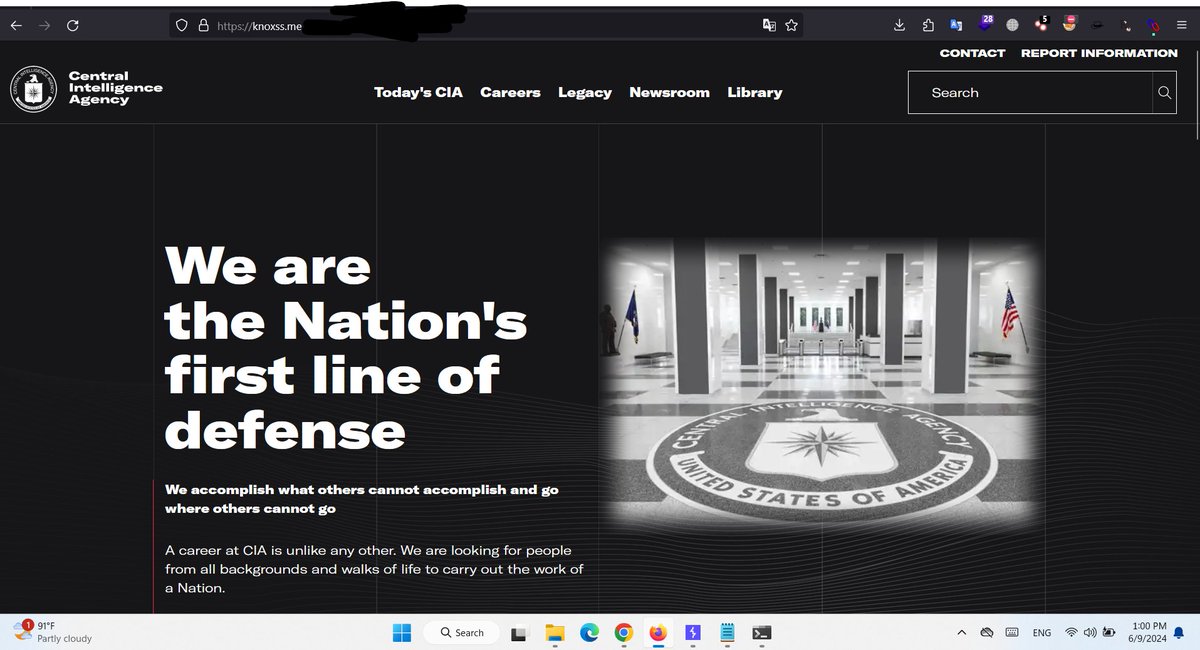
Task: Launch Google Chrome from the taskbar
Action: click(624, 632)
